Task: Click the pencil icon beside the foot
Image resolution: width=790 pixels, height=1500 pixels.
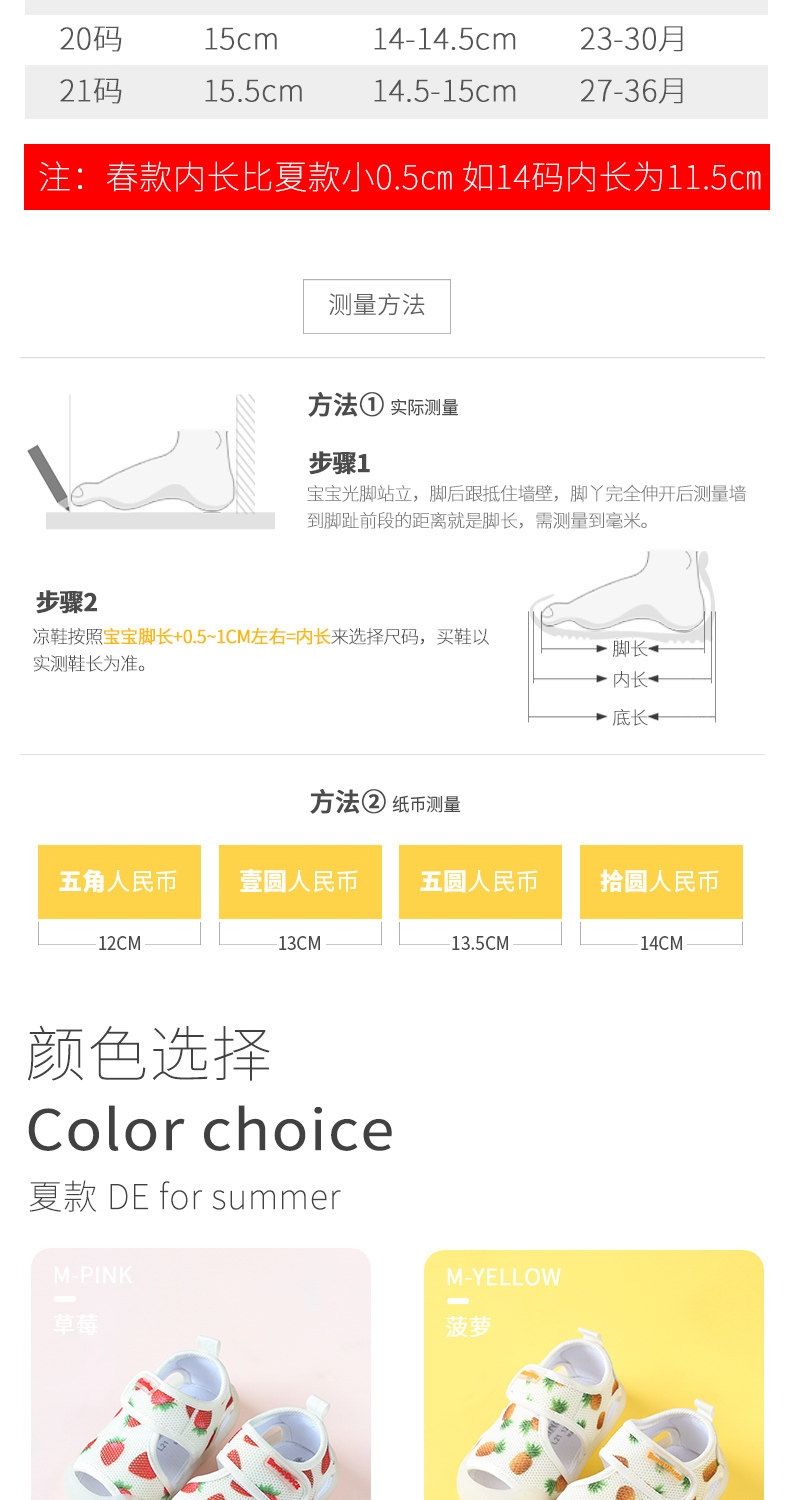Action: [49, 476]
